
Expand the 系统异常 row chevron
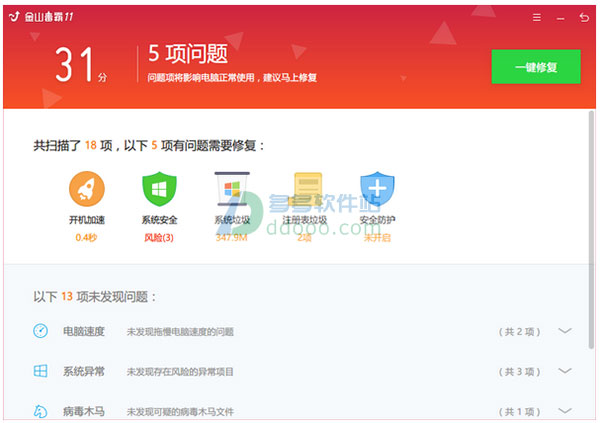pyautogui.click(x=565, y=371)
